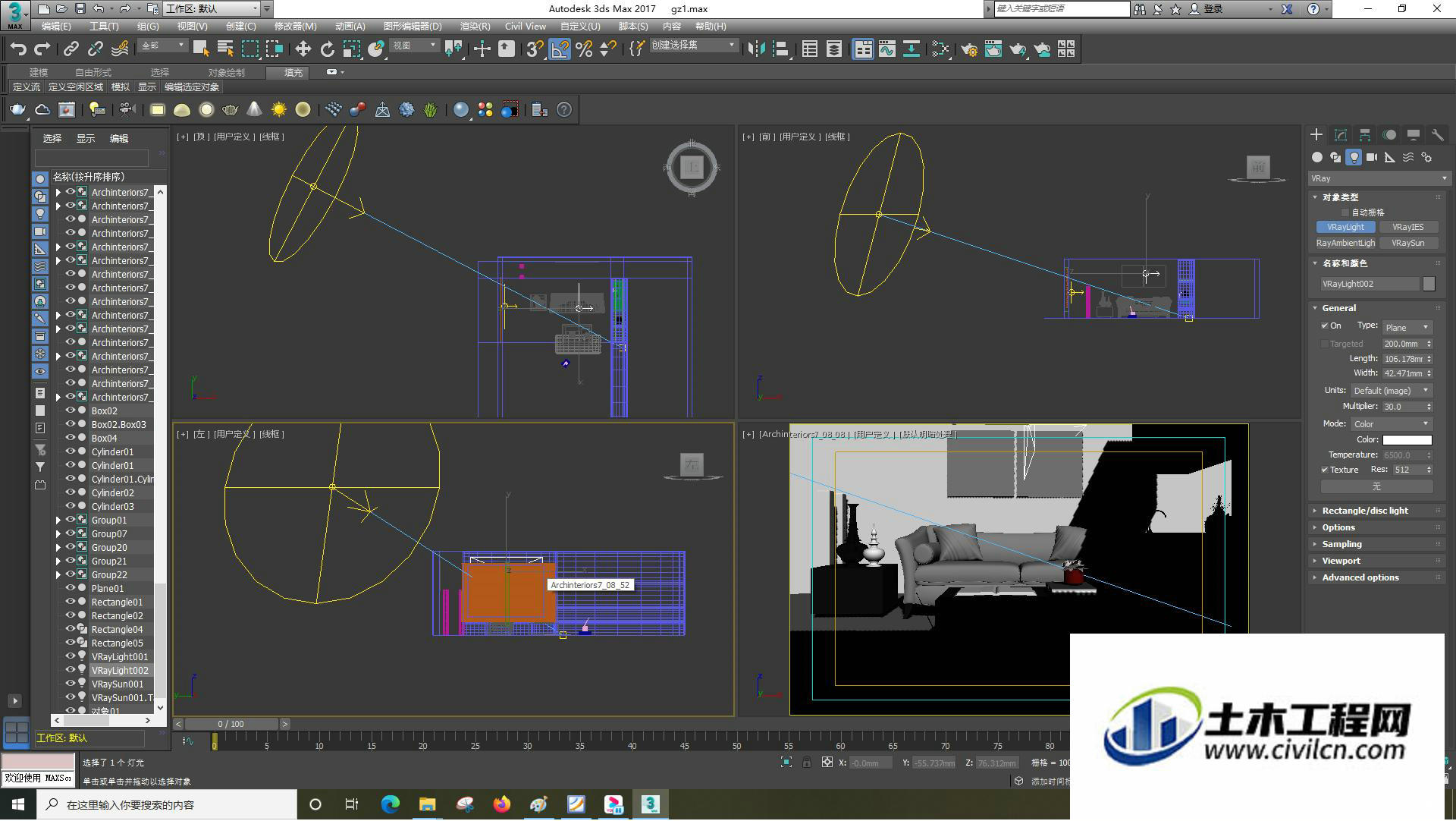
Task: Switch to the 建模 ribbon tab
Action: point(39,72)
